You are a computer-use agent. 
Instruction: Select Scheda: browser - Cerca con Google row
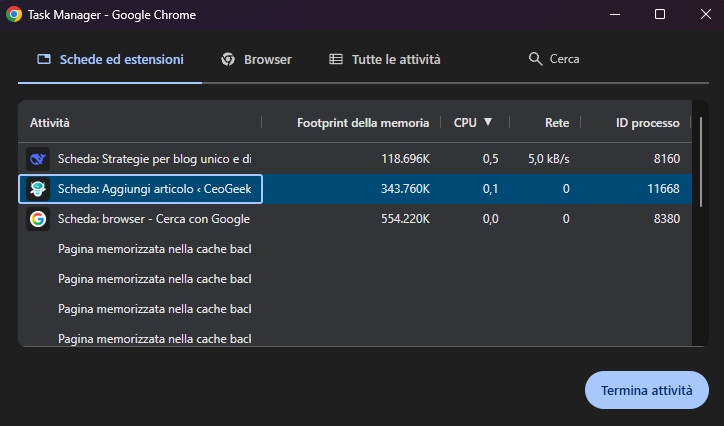[355, 219]
